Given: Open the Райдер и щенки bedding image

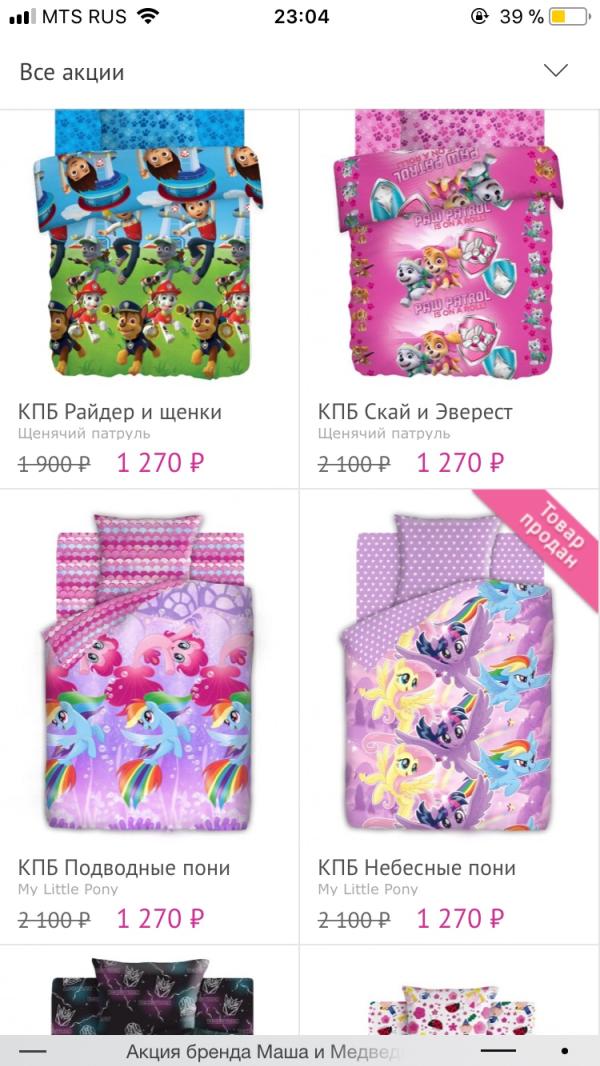Looking at the screenshot, I should click(149, 243).
